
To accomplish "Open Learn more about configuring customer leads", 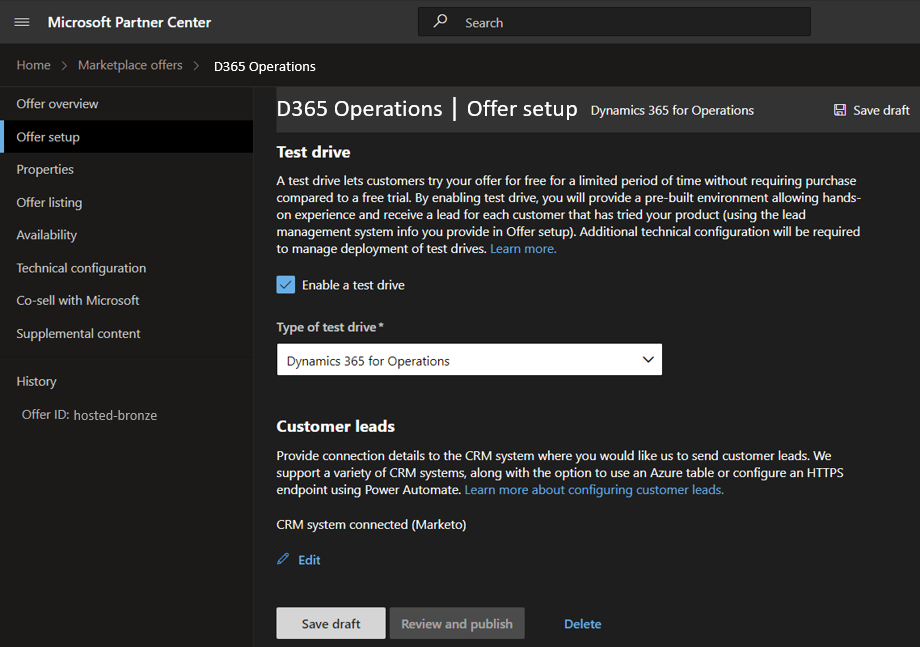I will (x=594, y=490).
